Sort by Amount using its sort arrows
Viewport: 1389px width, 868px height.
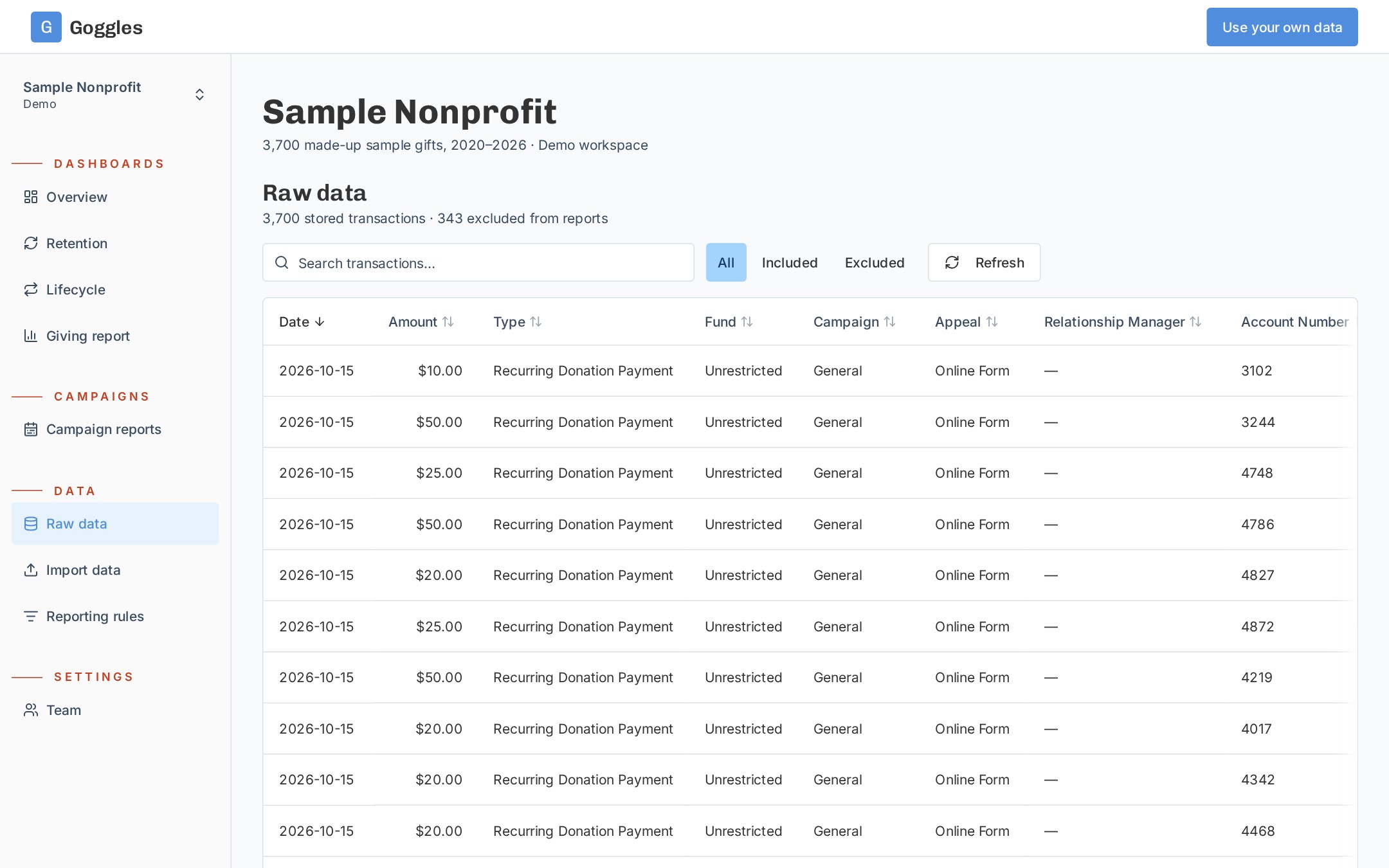[448, 321]
